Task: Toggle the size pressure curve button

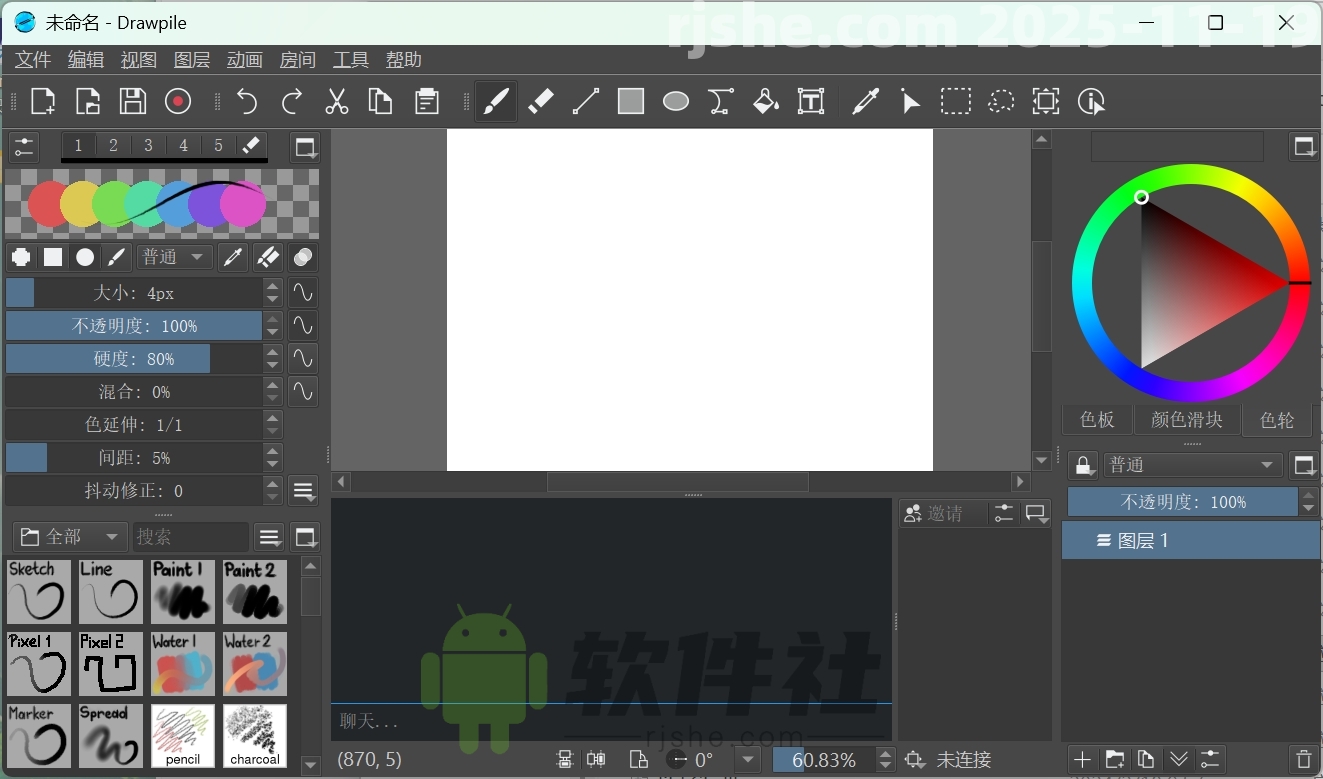Action: coord(303,293)
